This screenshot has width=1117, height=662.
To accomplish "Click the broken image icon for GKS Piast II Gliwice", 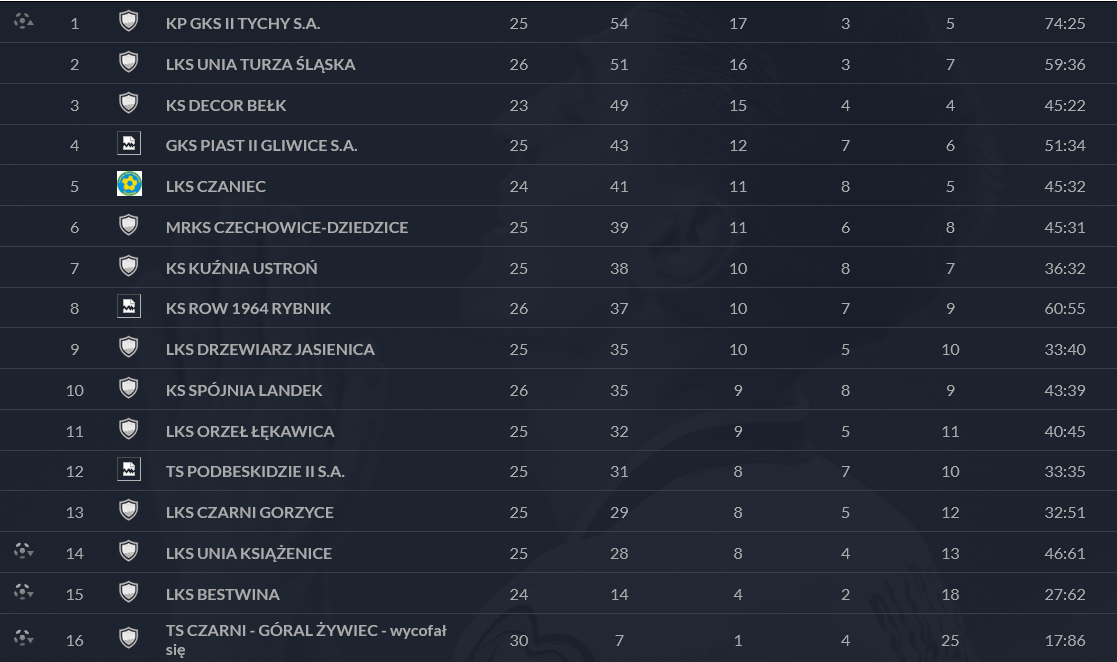I will (x=129, y=143).
